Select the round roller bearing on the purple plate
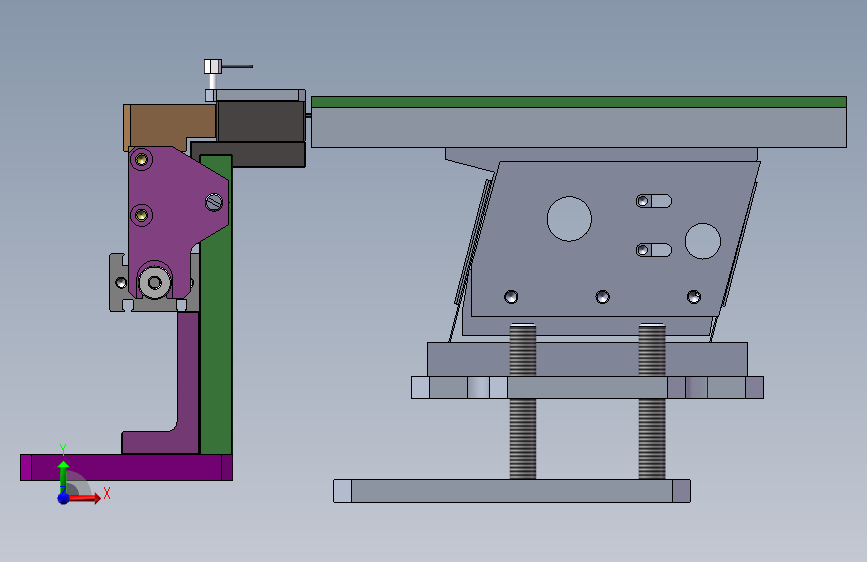This screenshot has height=562, width=867. click(155, 283)
